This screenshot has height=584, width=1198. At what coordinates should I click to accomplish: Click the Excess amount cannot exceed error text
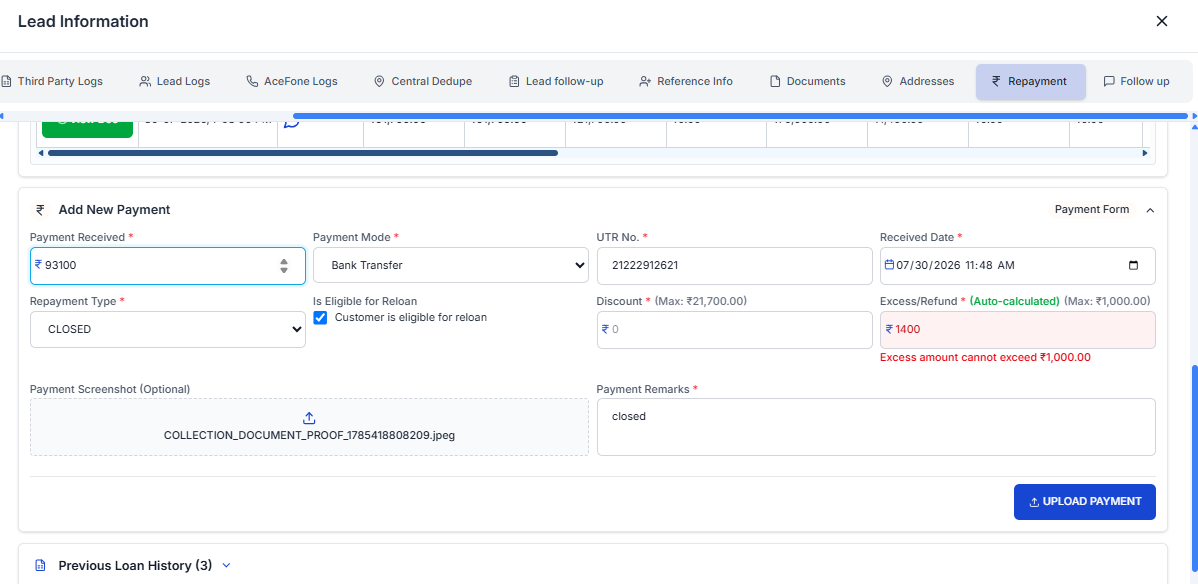985,357
